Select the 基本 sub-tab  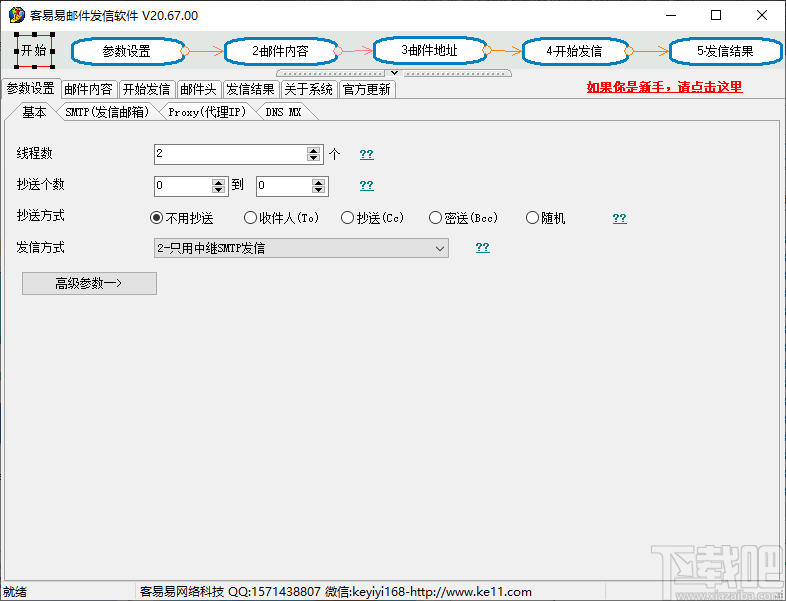34,112
